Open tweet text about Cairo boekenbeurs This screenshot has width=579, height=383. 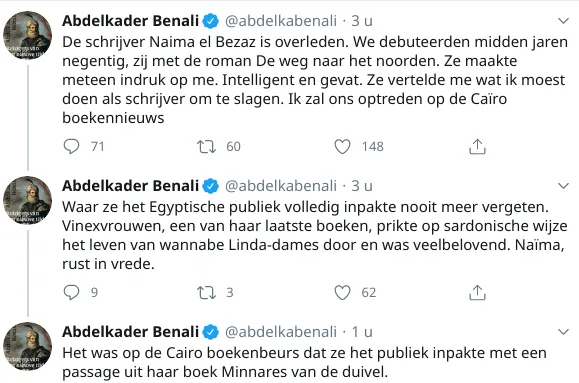(x=304, y=362)
